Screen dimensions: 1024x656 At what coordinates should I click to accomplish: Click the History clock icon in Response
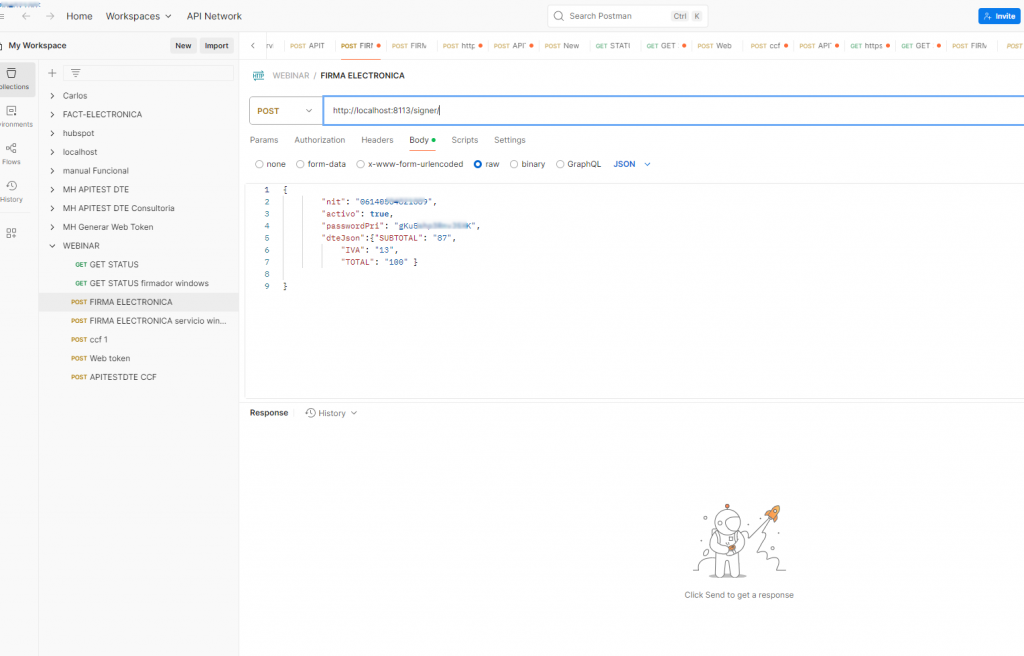tap(311, 413)
